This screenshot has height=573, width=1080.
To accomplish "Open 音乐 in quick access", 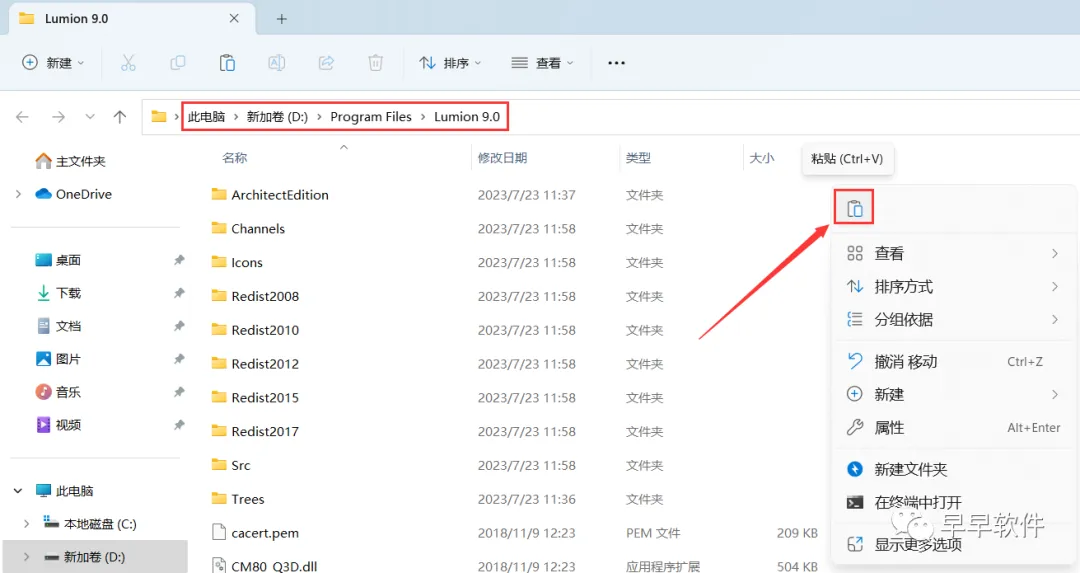I will (x=59, y=393).
